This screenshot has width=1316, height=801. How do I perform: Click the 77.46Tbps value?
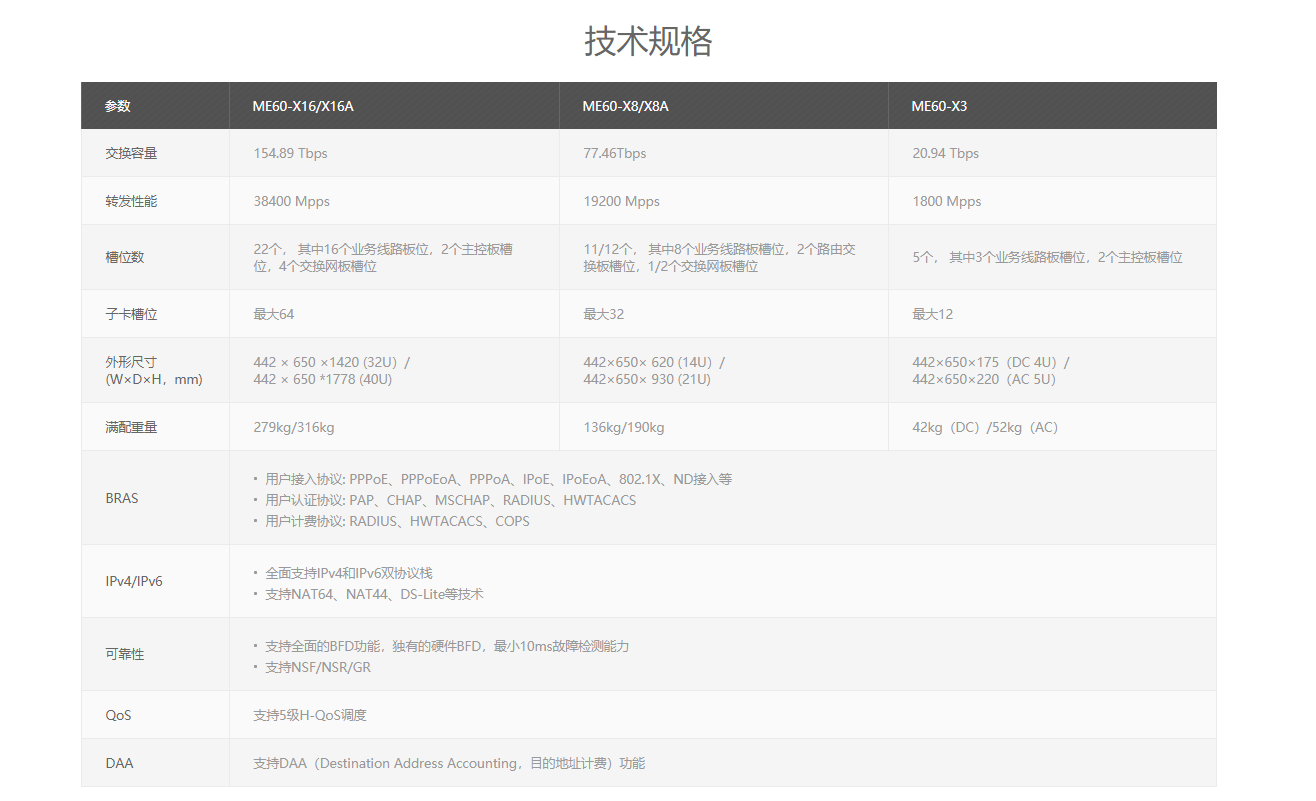point(615,153)
